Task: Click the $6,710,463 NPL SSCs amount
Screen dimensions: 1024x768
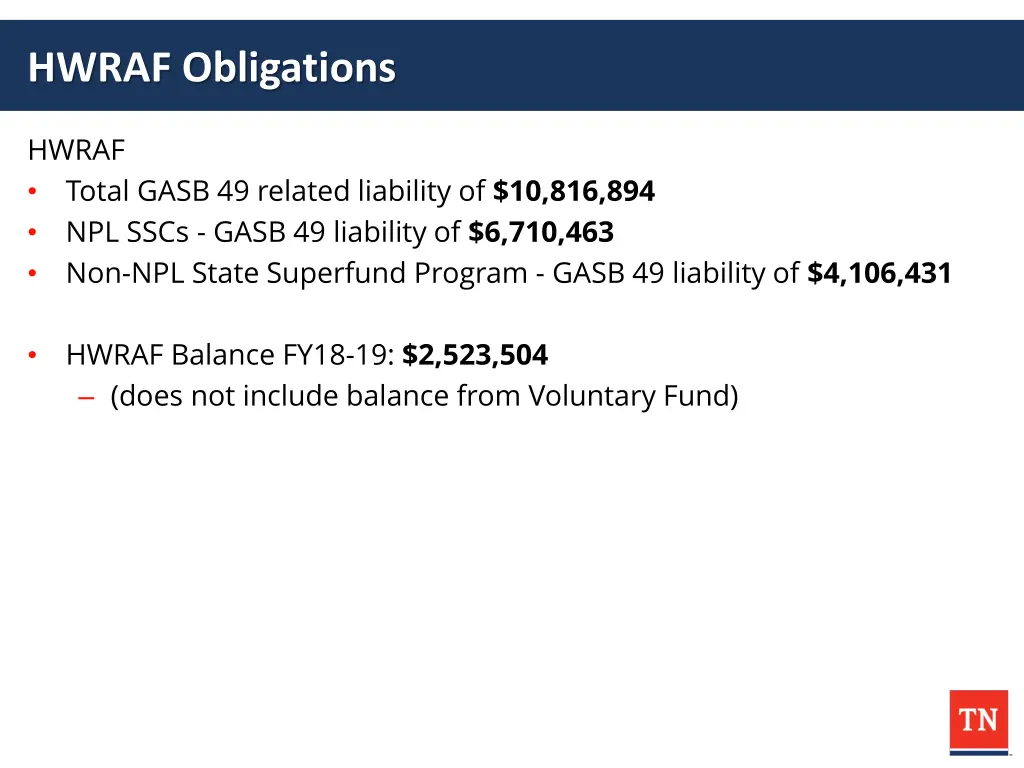Action: (541, 232)
